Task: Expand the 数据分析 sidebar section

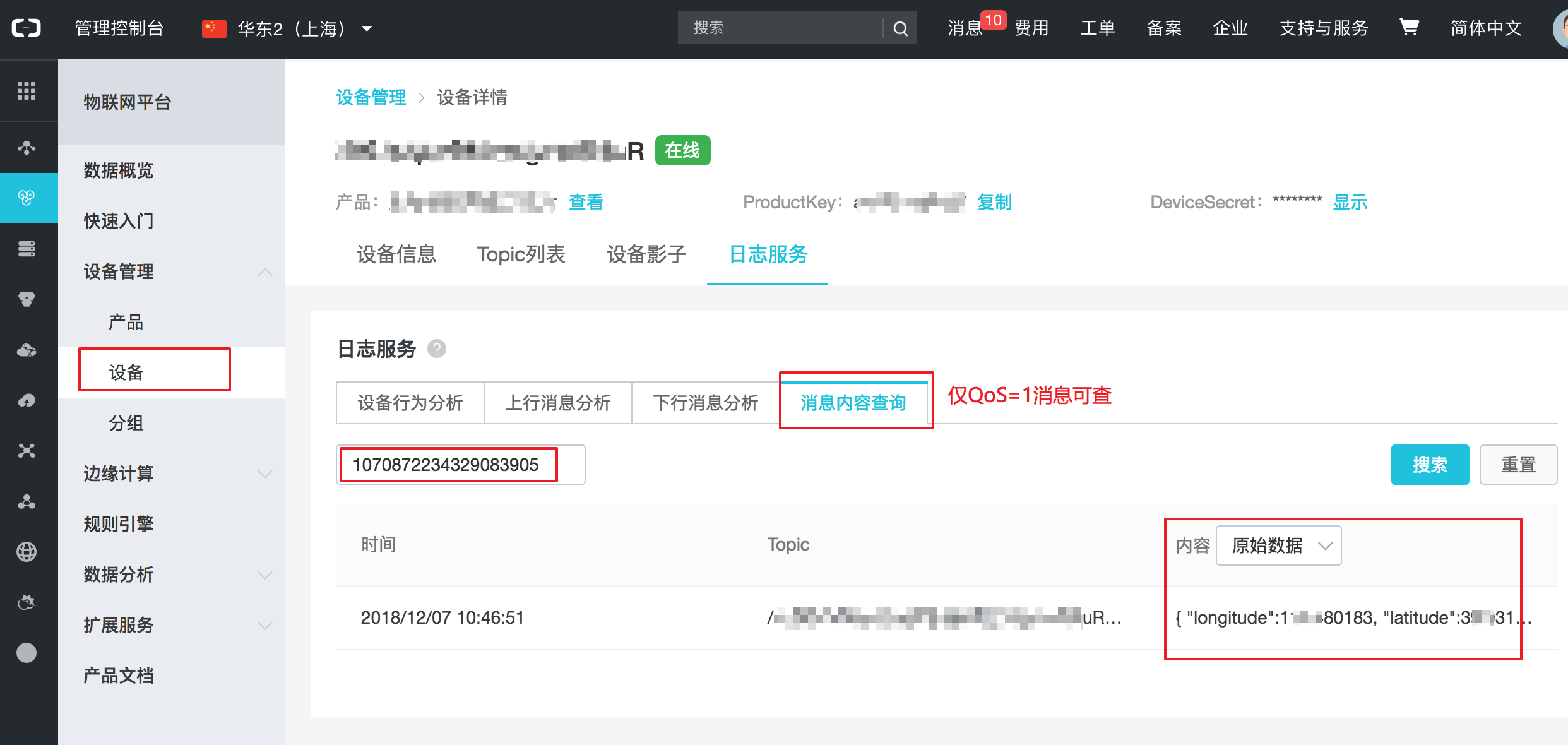Action: [x=265, y=575]
